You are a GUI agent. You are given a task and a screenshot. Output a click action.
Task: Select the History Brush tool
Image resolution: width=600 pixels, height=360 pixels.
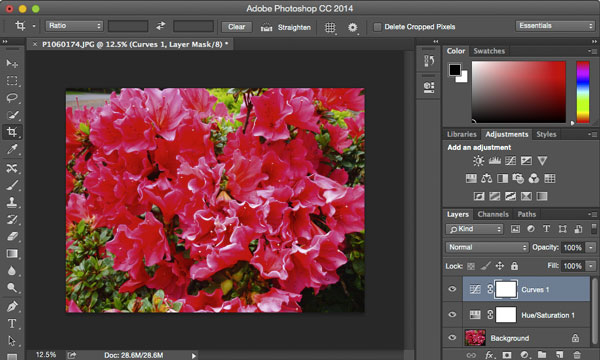click(12, 219)
